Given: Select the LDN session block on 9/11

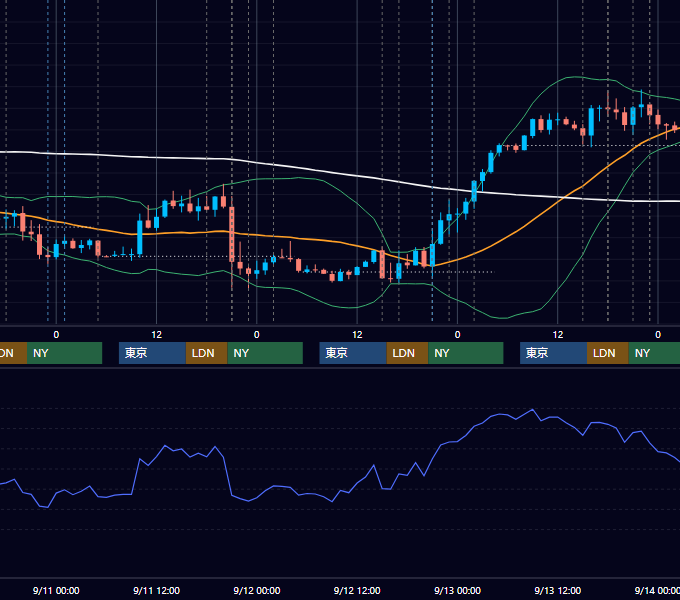Looking at the screenshot, I should [206, 353].
